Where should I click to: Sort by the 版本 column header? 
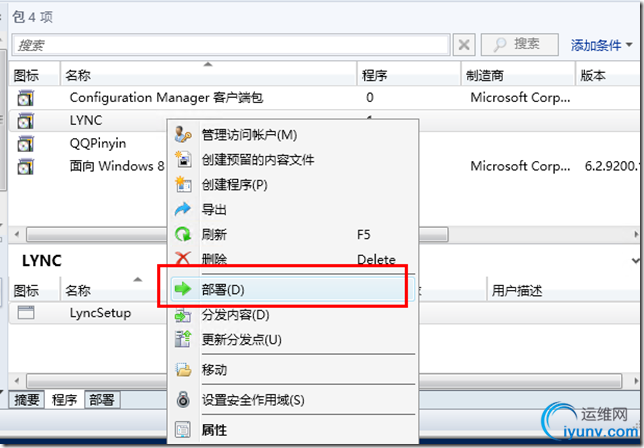point(609,75)
